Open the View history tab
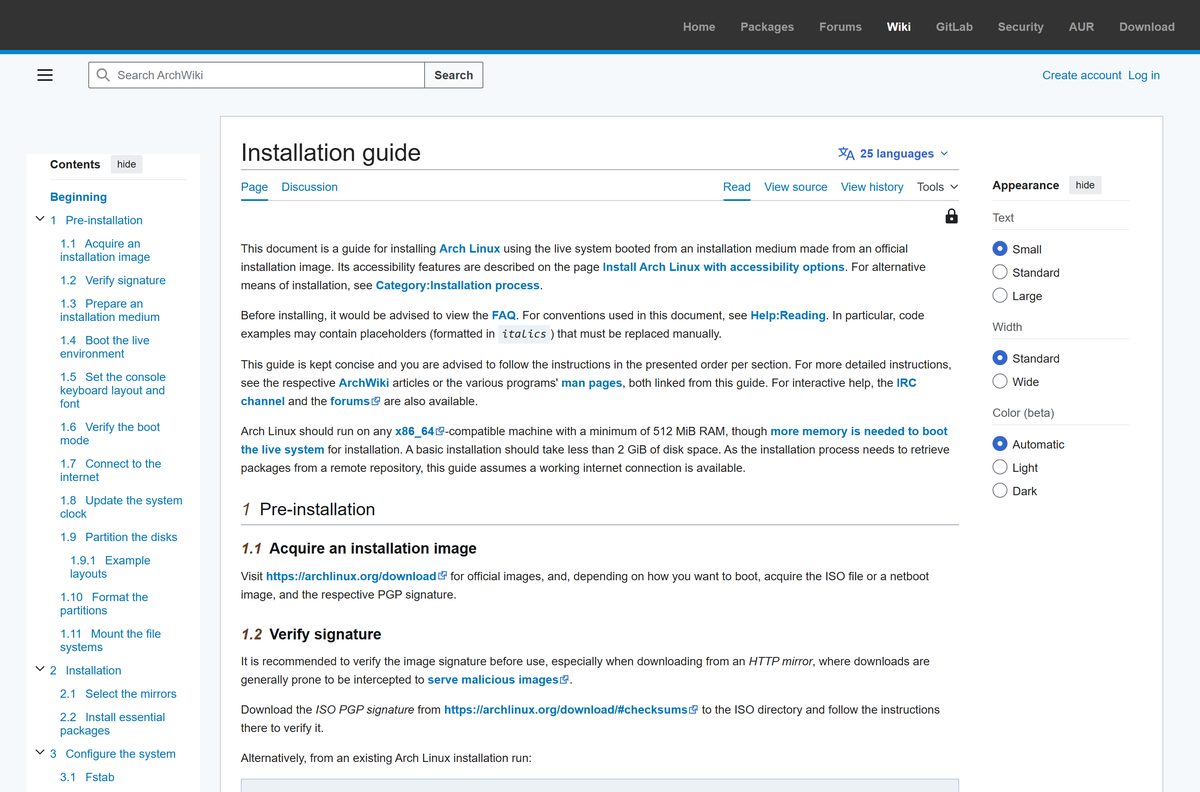 coord(872,187)
